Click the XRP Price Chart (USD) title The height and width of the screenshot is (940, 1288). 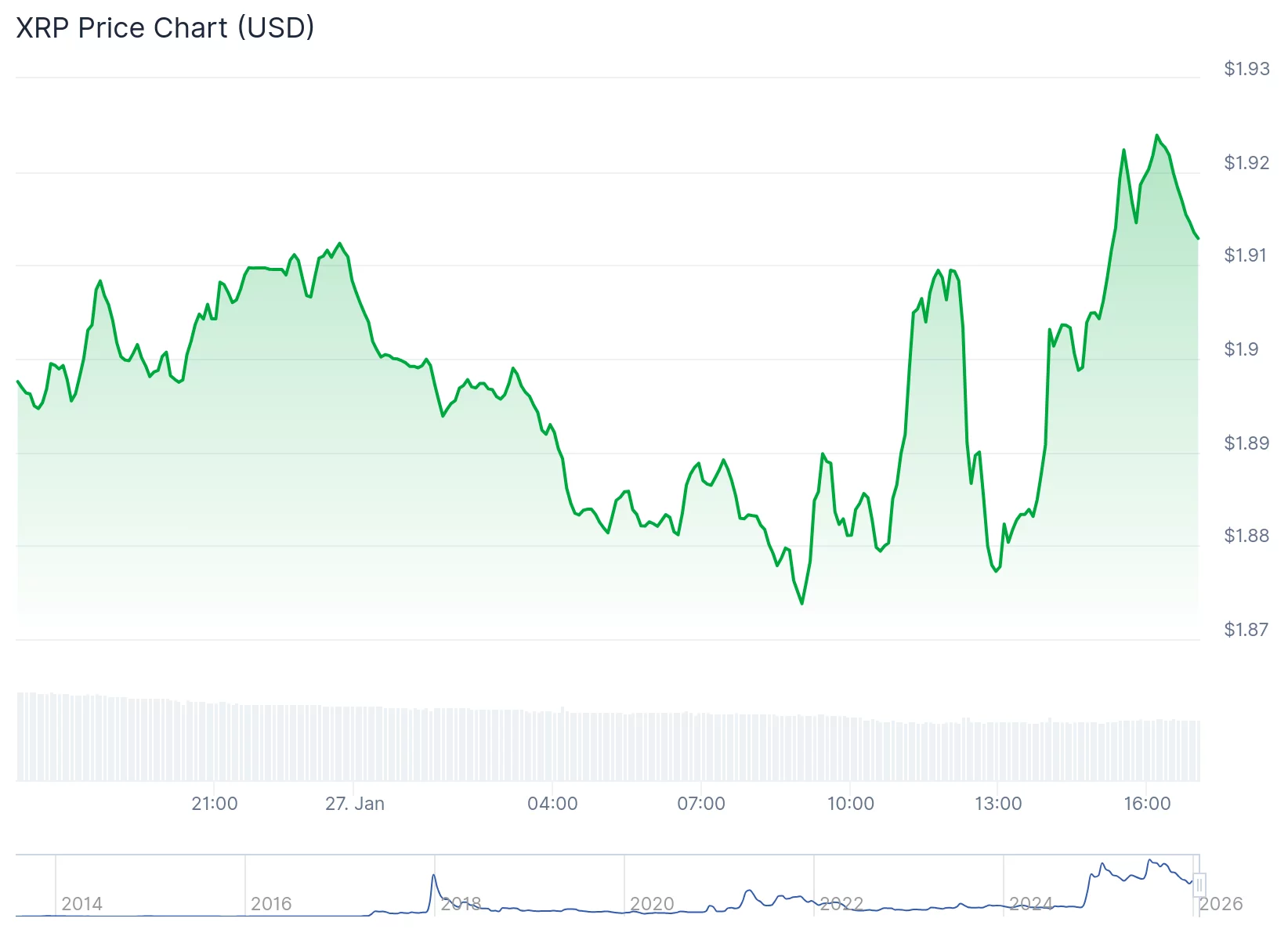coord(165,28)
